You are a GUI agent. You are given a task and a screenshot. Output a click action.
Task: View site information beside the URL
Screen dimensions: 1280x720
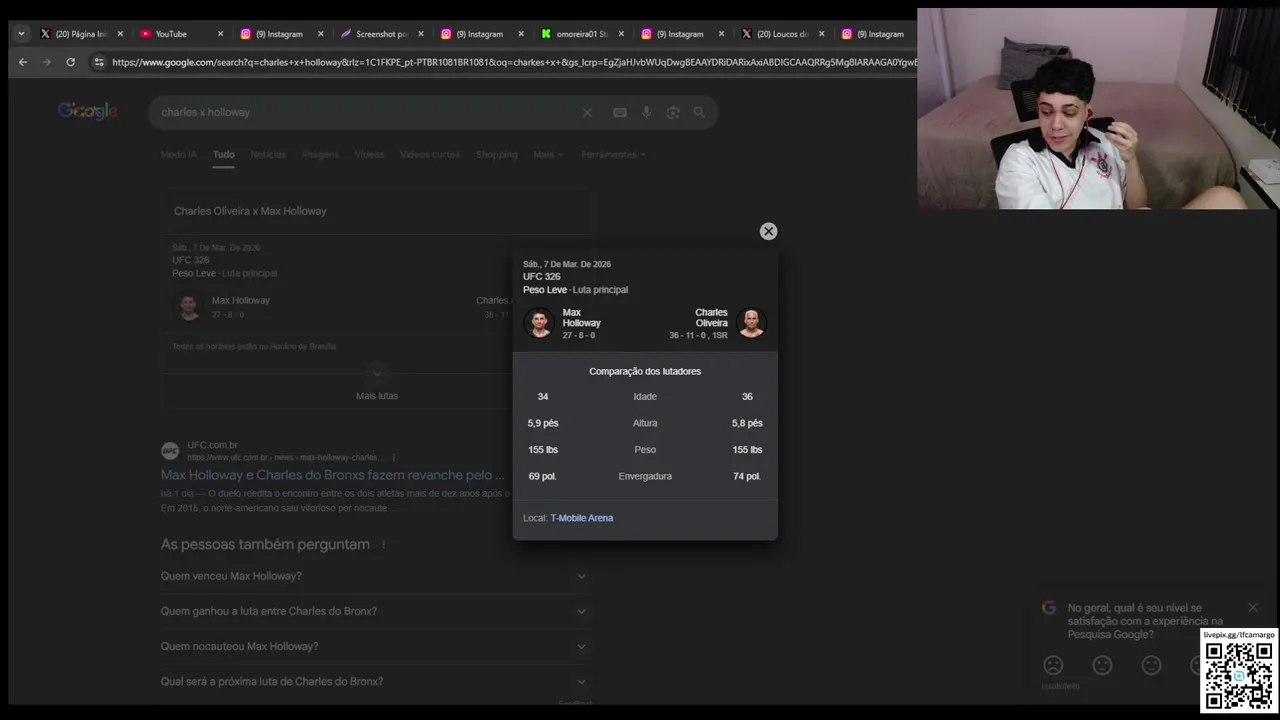pos(98,62)
